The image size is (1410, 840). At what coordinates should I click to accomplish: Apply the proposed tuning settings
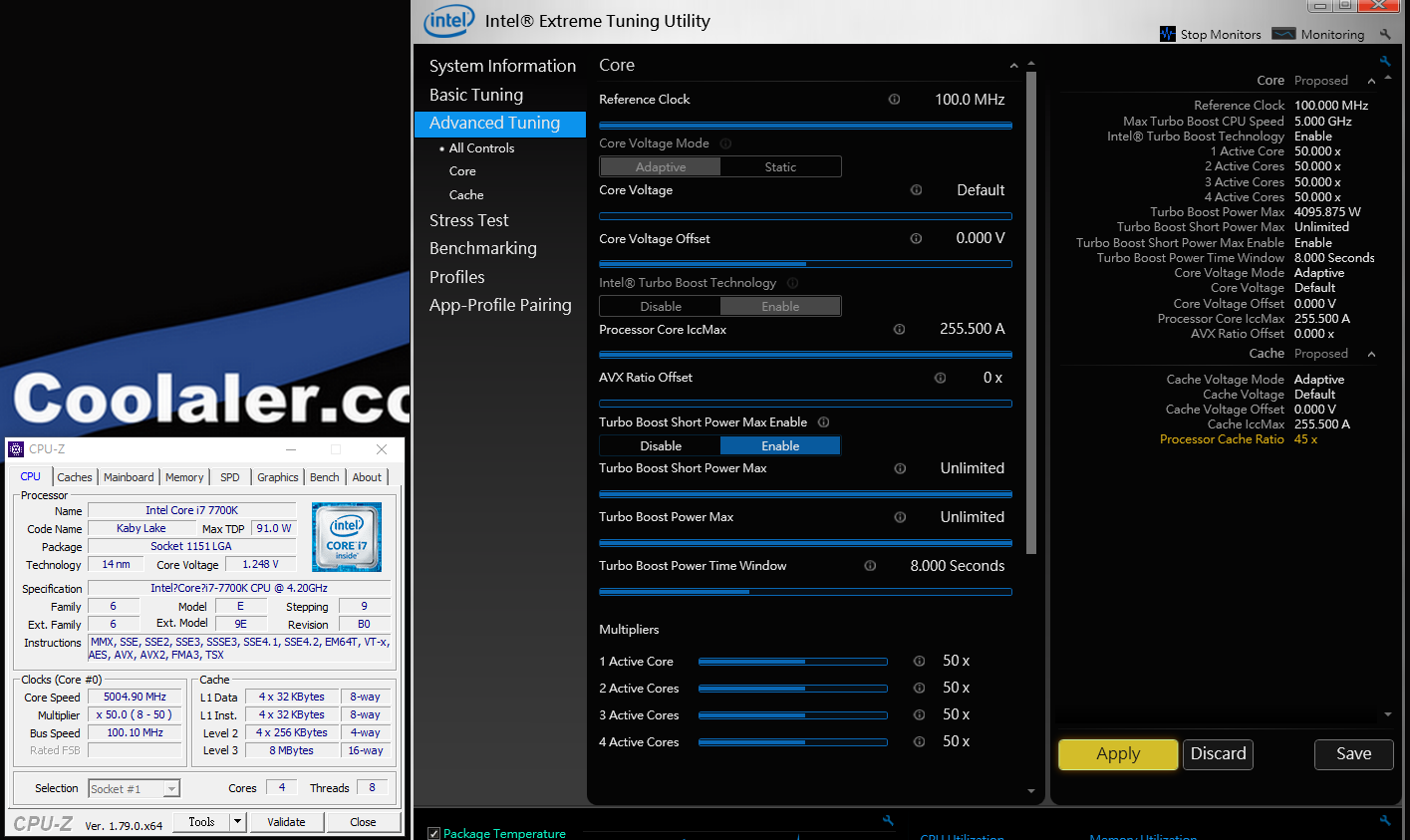click(1118, 754)
